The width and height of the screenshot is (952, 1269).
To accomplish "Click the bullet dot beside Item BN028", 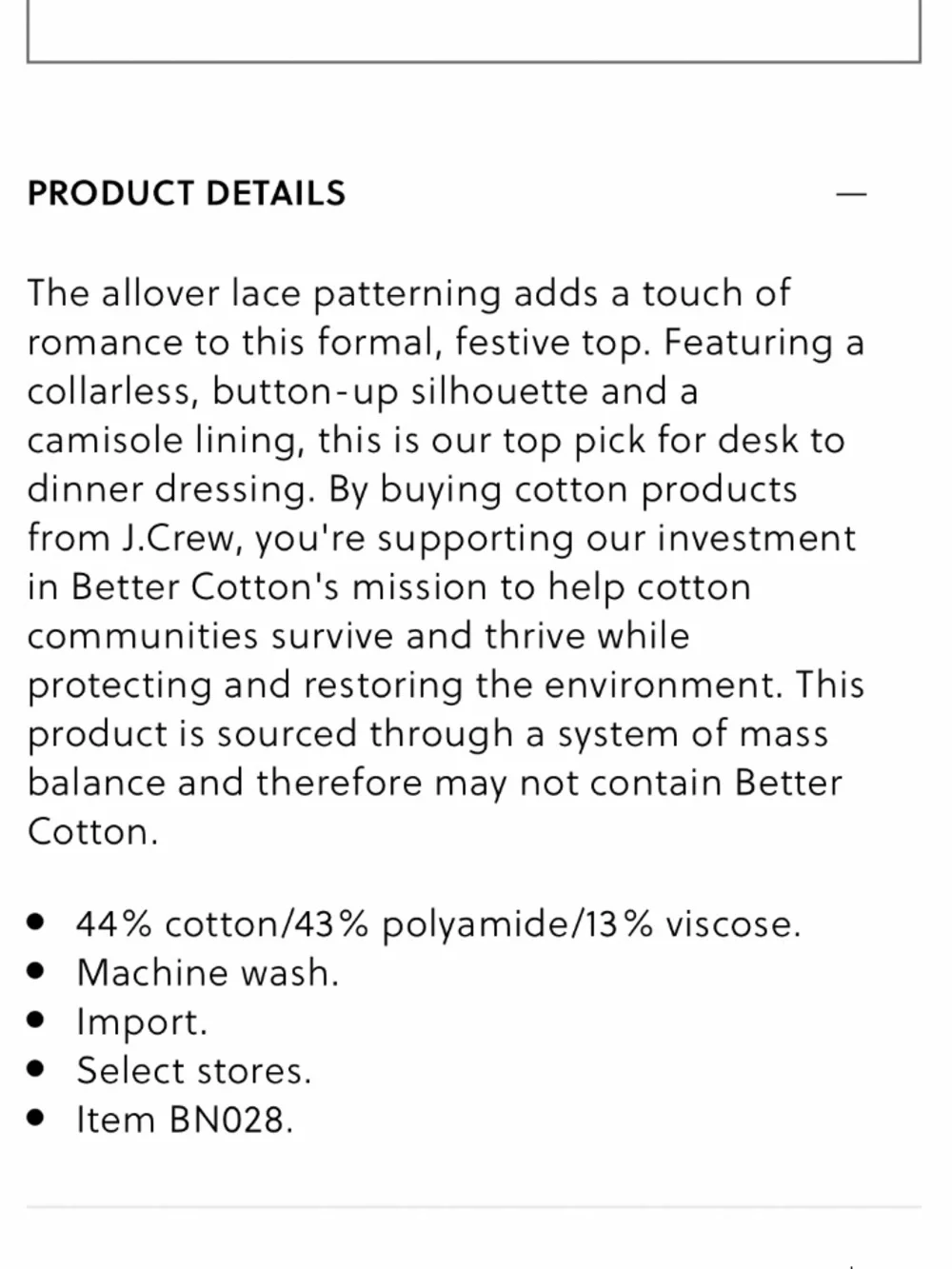I will [37, 1118].
